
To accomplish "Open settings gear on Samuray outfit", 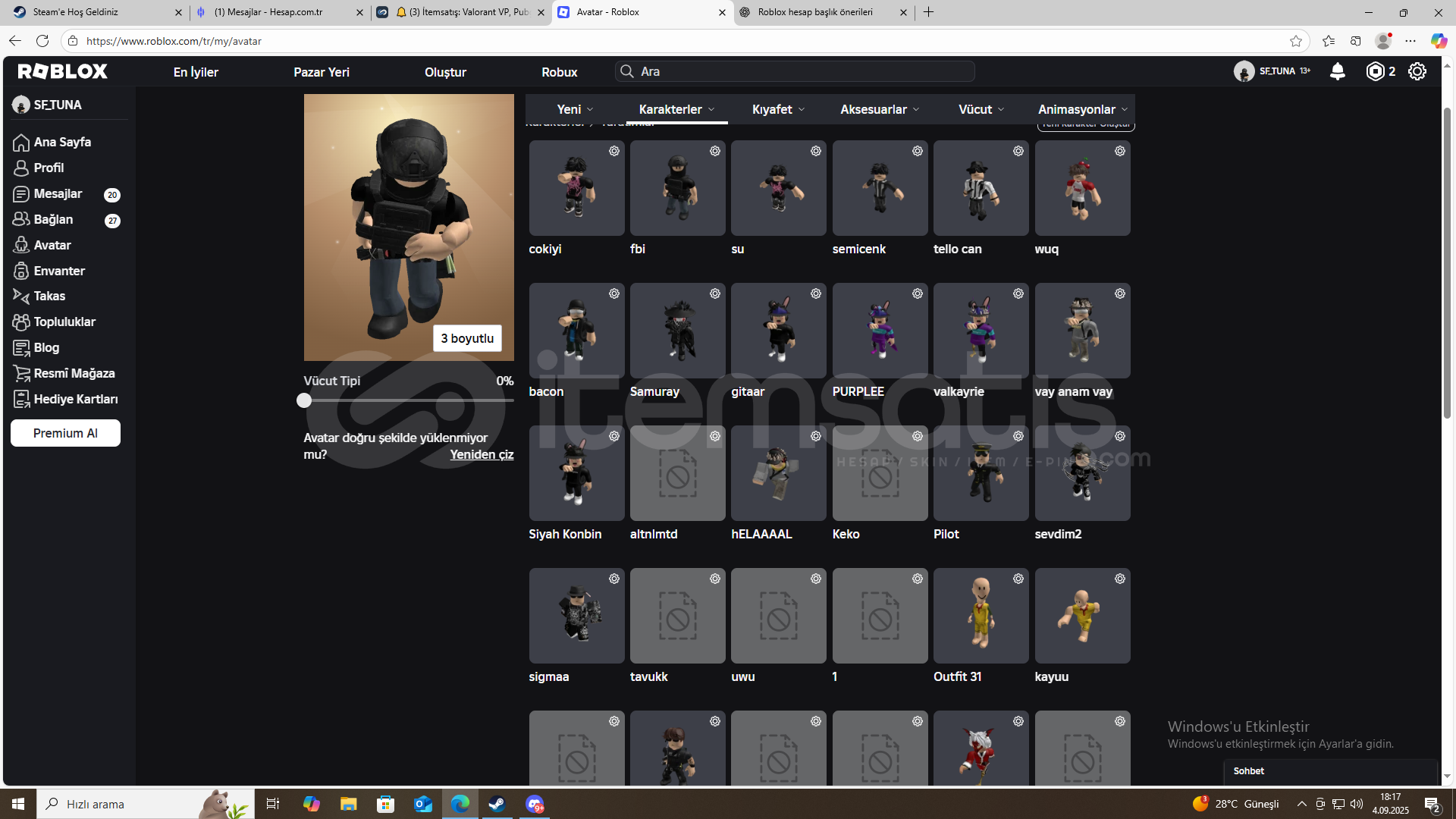I will point(715,293).
